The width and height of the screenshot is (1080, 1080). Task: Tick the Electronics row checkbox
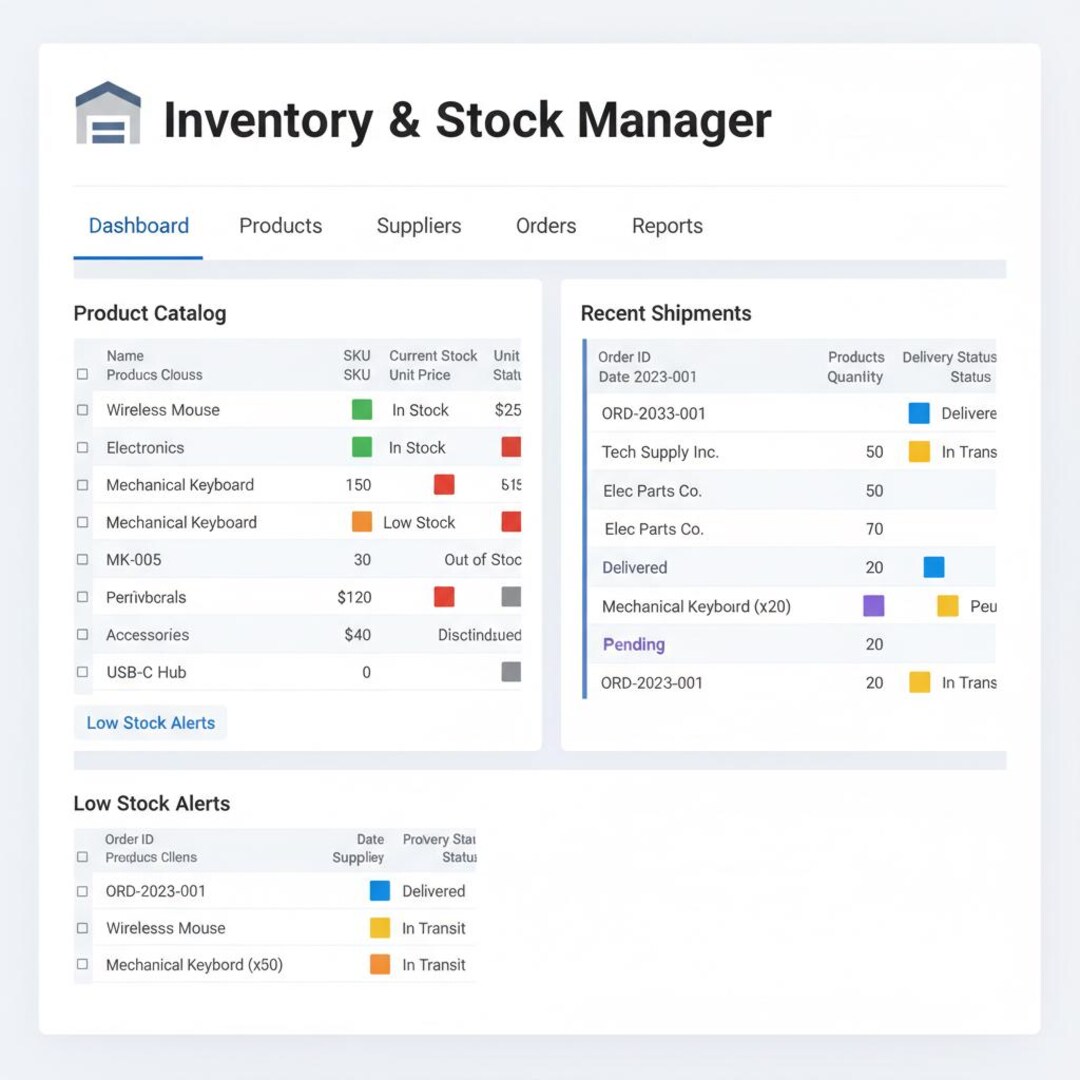[83, 448]
